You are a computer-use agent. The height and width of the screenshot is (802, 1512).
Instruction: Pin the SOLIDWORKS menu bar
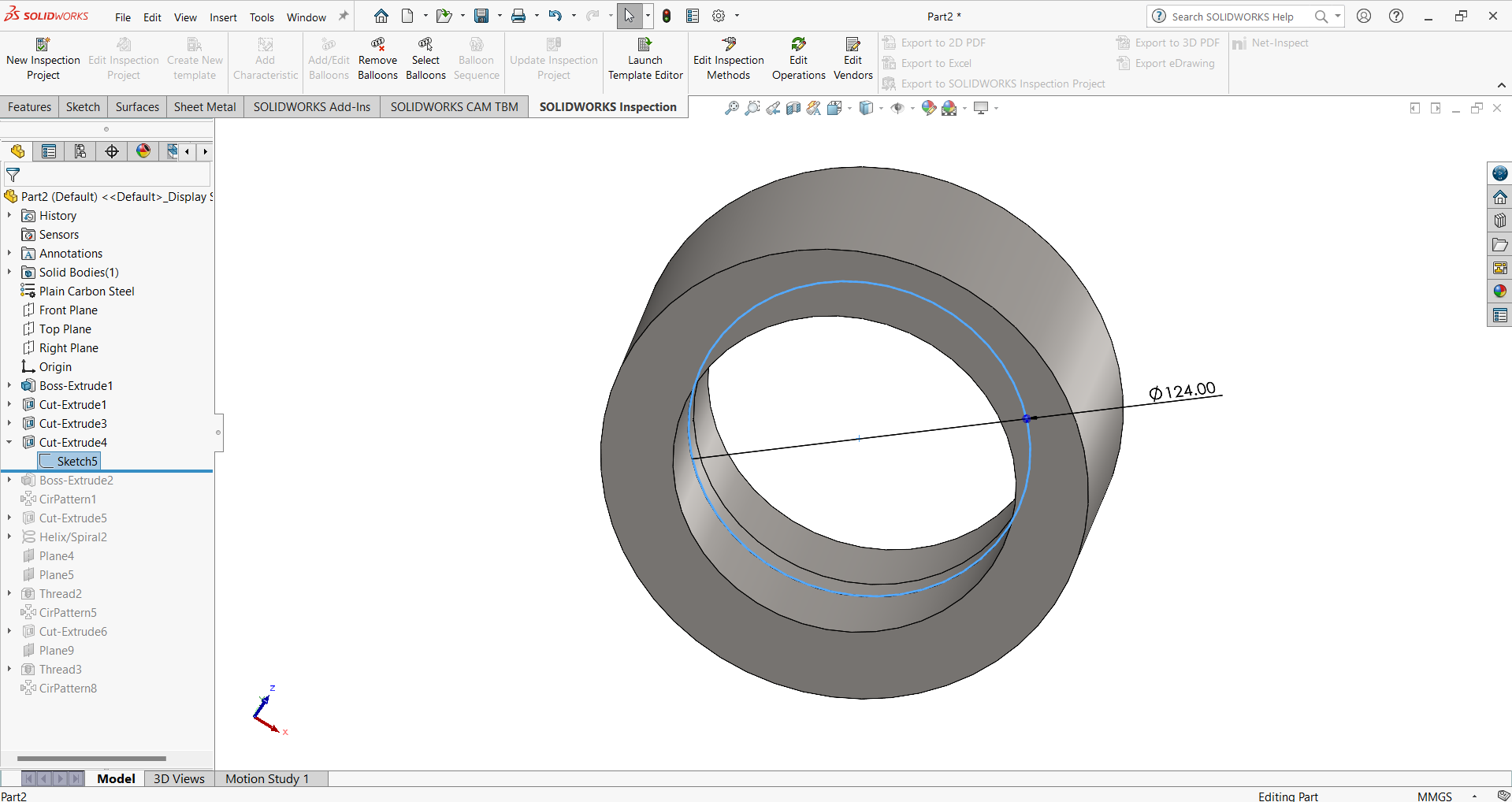344,17
